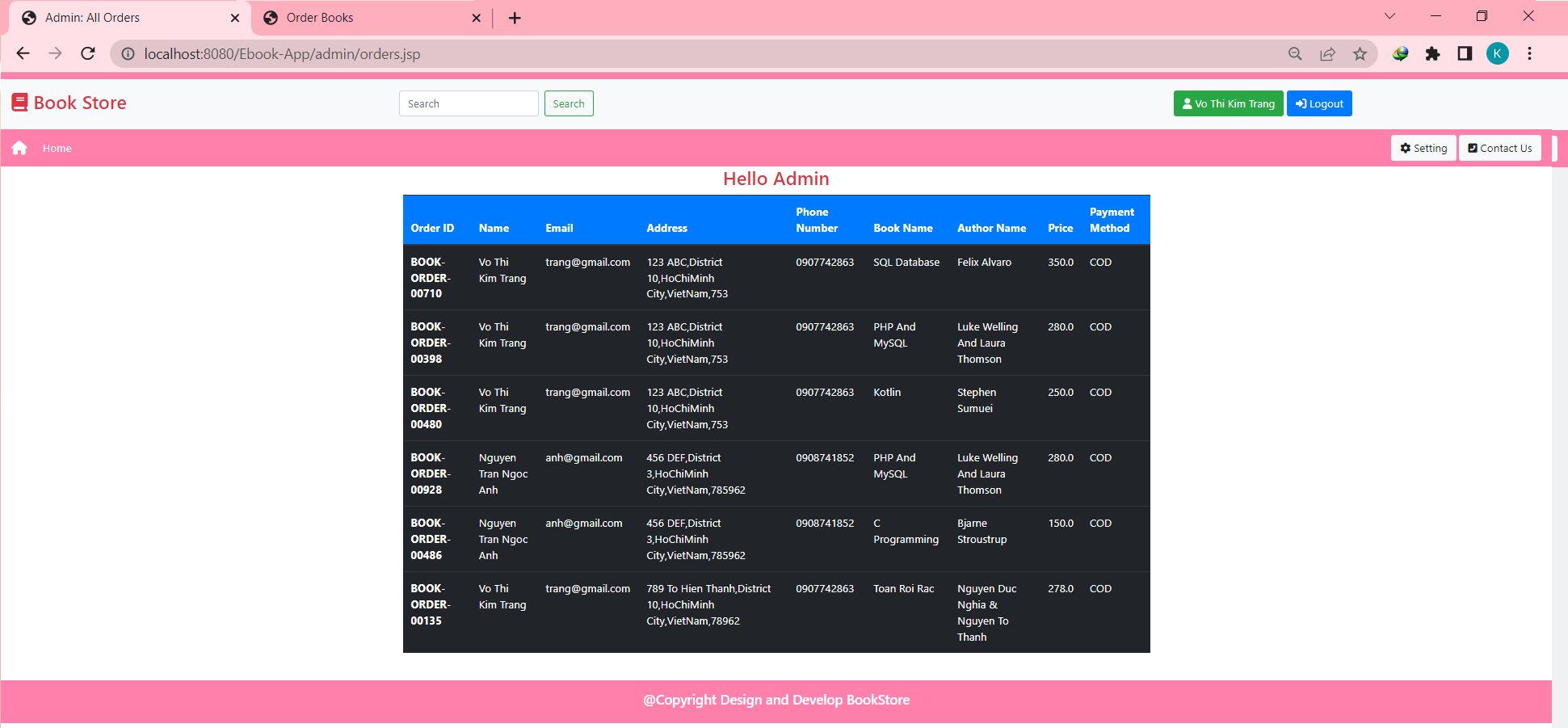Click the share page icon

pos(1327,54)
